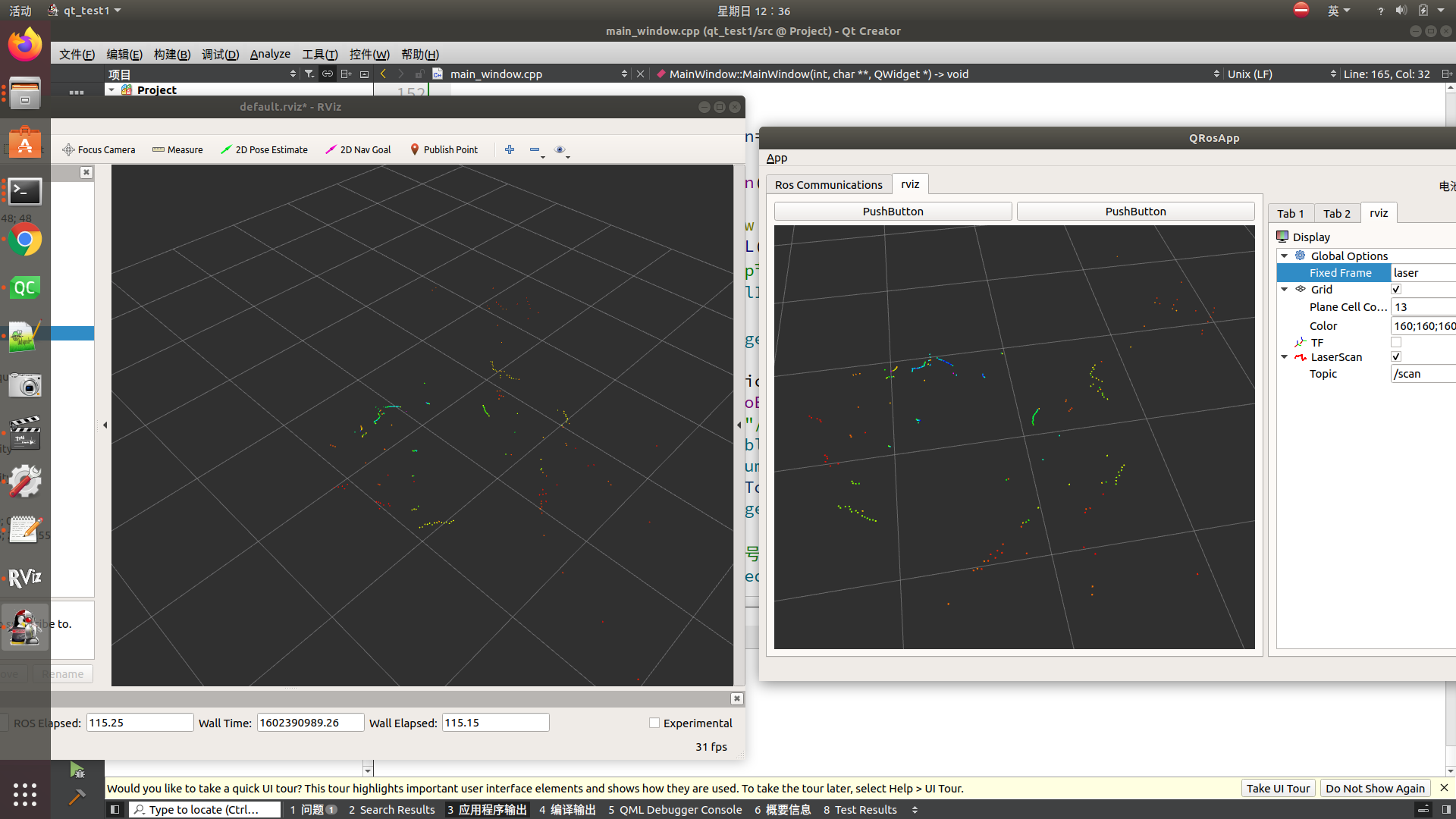Open the Analyze menu

(x=270, y=54)
